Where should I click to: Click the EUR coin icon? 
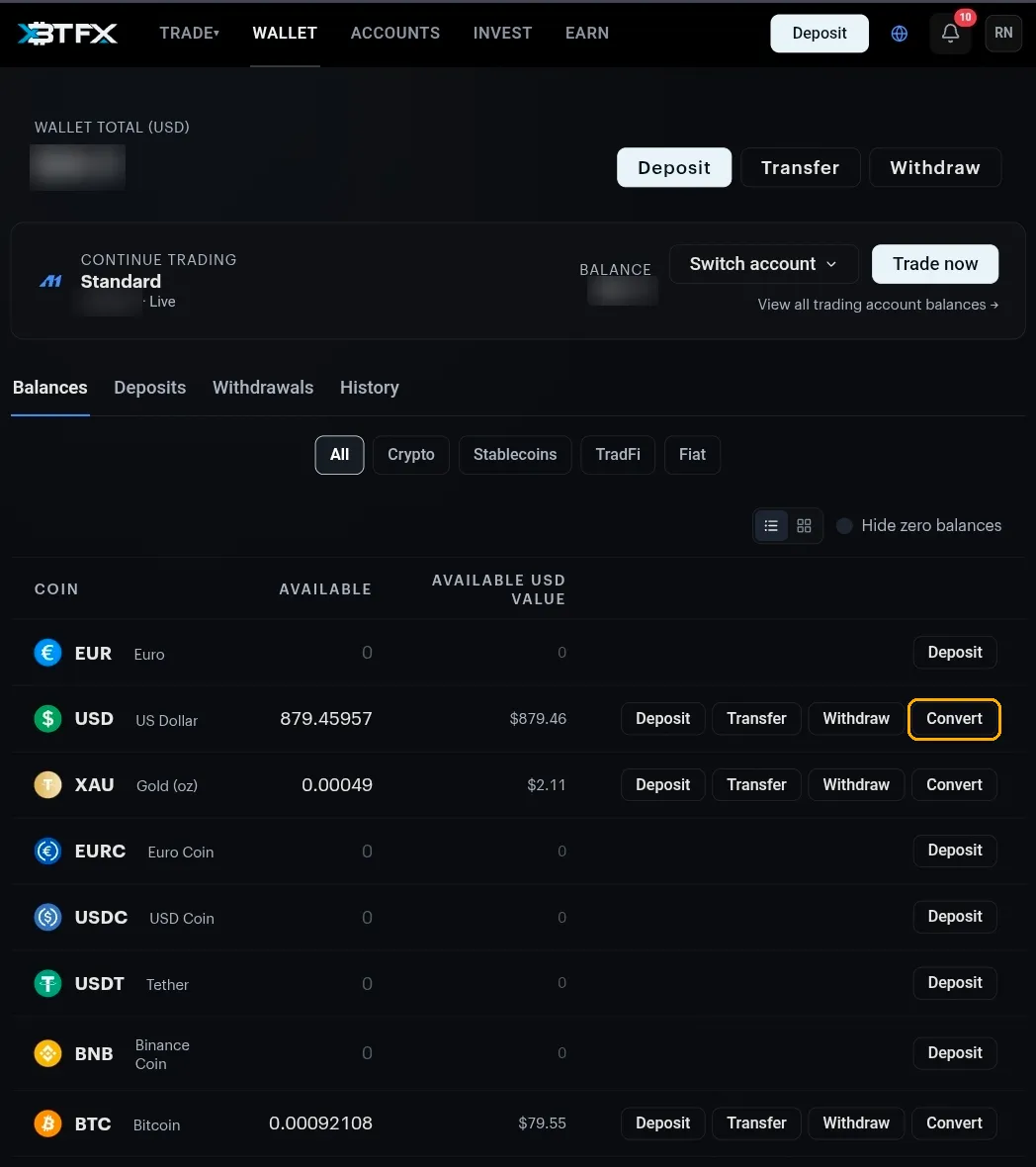[48, 653]
